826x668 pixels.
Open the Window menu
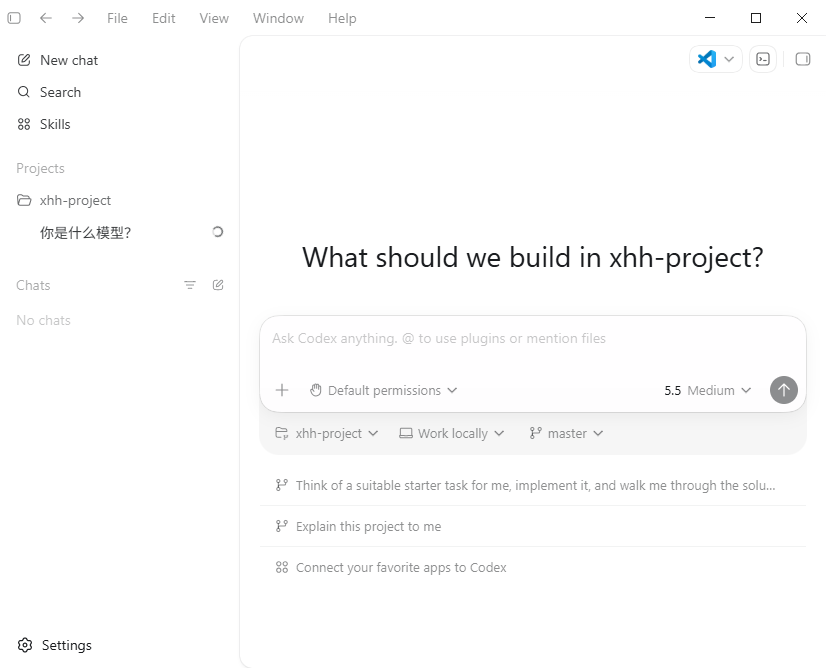tap(278, 18)
